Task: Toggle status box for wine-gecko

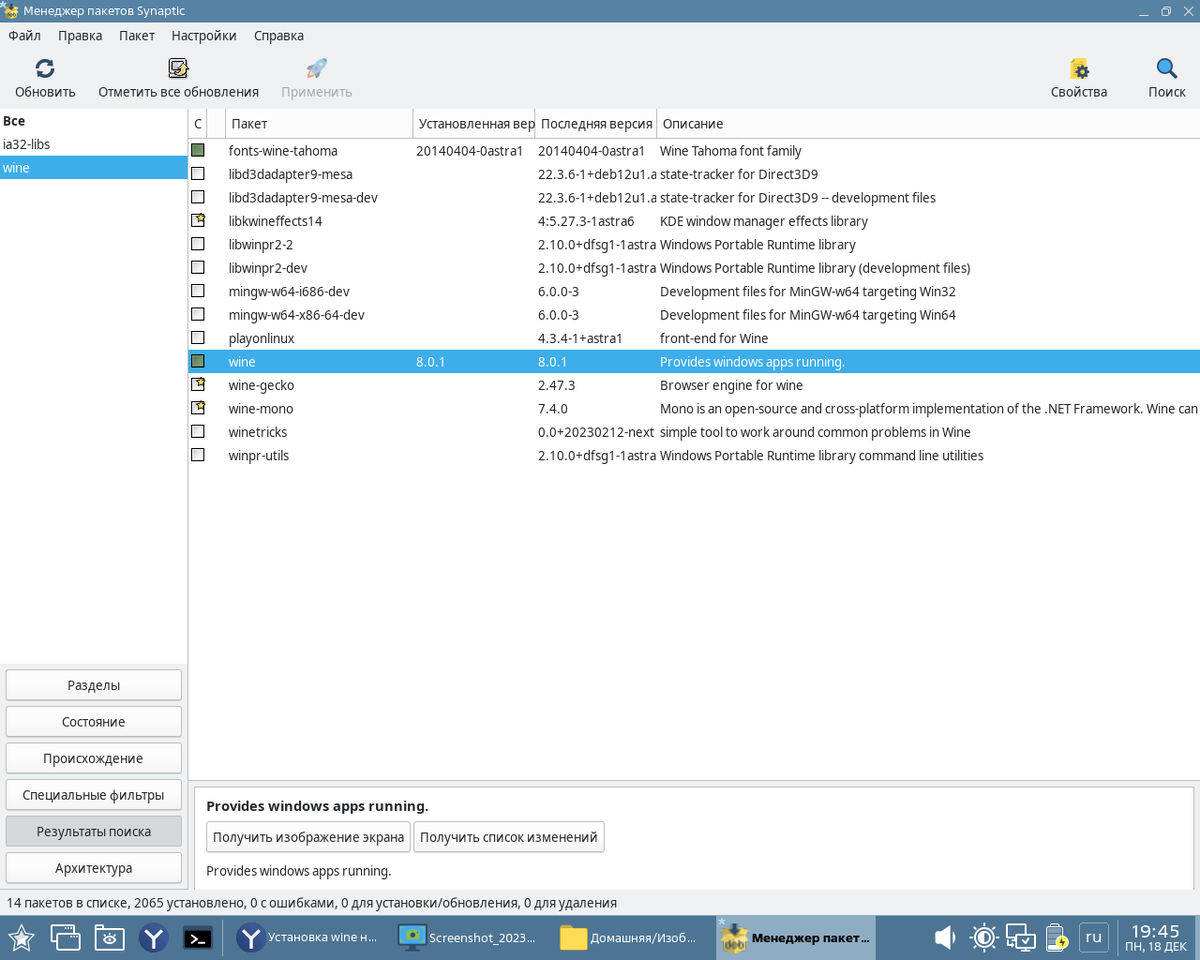Action: (x=198, y=384)
